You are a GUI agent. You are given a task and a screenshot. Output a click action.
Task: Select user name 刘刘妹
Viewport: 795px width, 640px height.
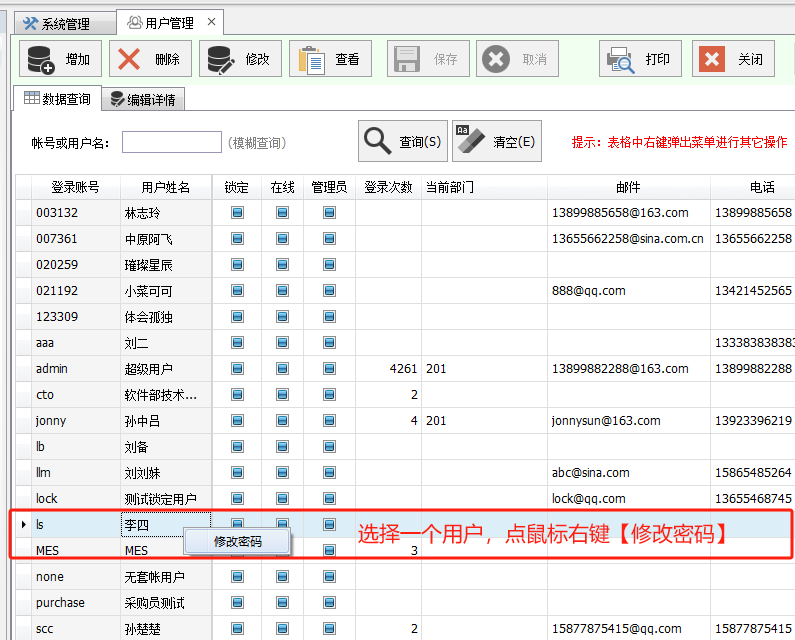pos(142,473)
